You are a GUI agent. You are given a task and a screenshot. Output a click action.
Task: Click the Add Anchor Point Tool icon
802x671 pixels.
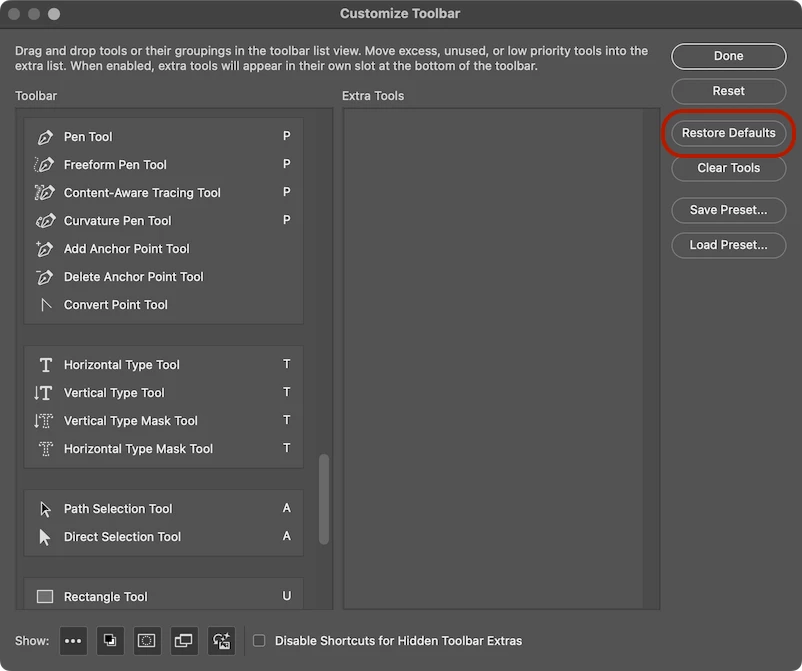(x=44, y=249)
